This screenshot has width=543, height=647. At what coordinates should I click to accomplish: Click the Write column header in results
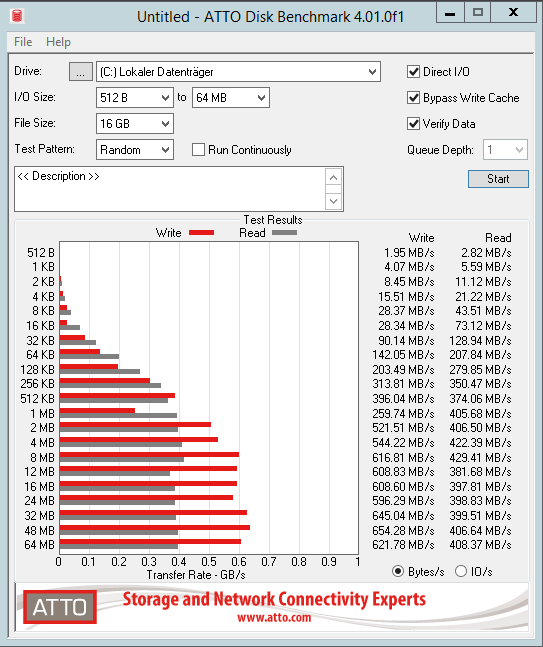coord(421,238)
